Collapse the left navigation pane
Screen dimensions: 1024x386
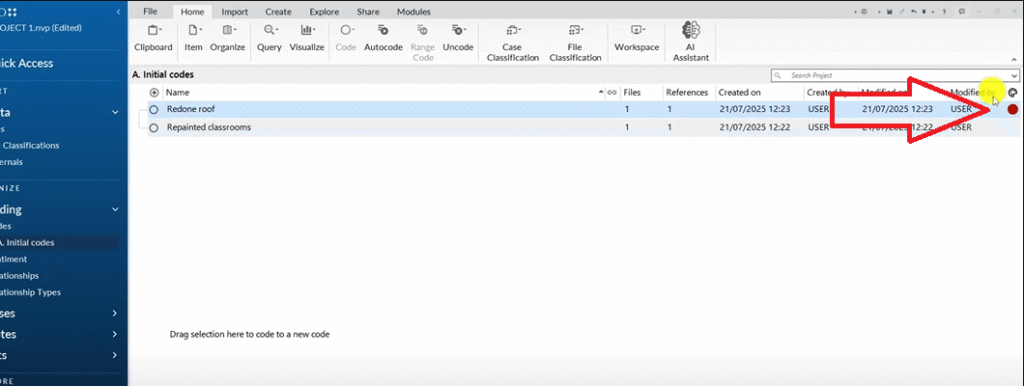(x=118, y=12)
